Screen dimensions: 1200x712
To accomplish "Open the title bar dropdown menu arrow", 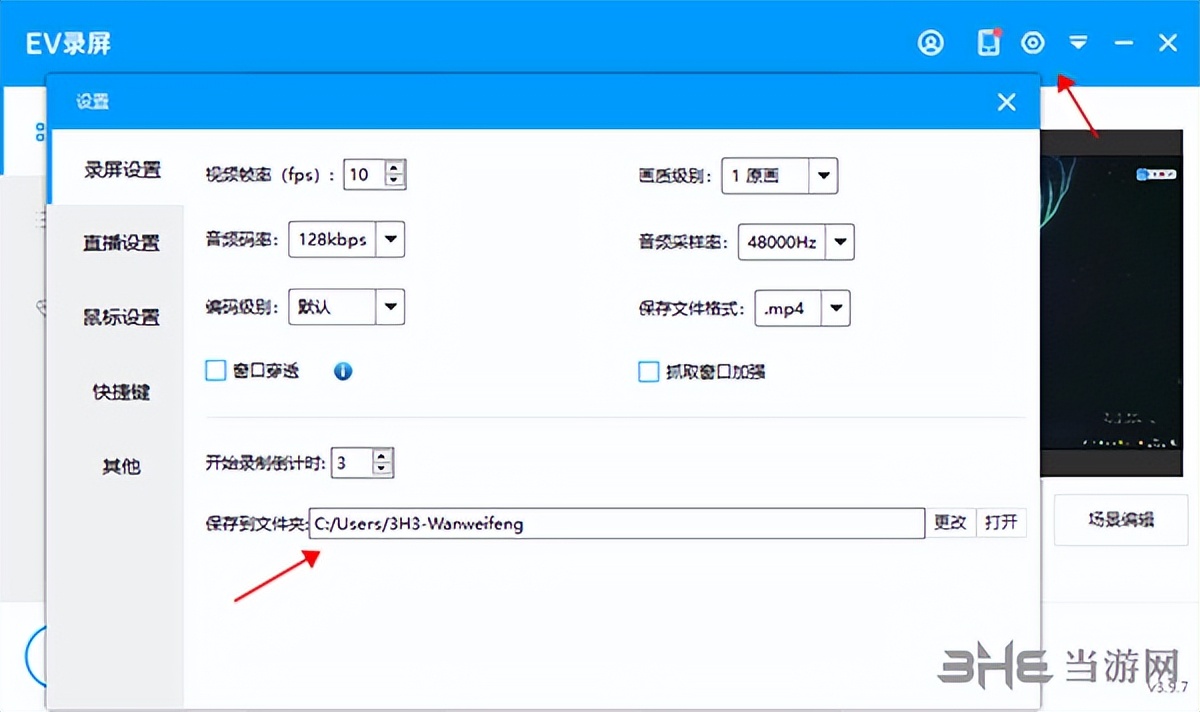I will [1078, 43].
